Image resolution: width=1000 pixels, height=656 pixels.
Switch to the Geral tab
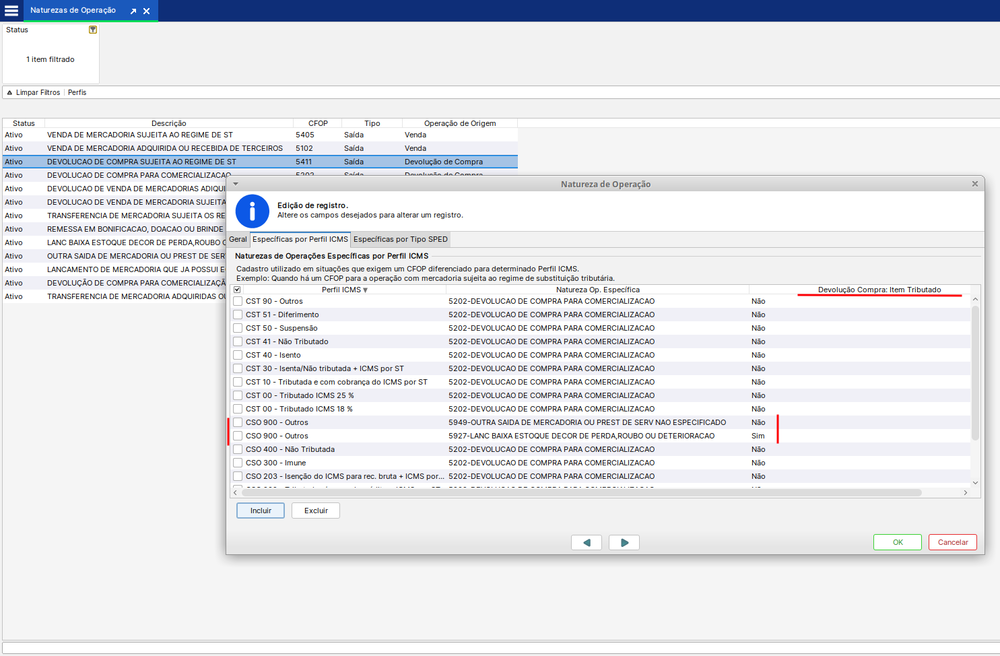click(238, 240)
